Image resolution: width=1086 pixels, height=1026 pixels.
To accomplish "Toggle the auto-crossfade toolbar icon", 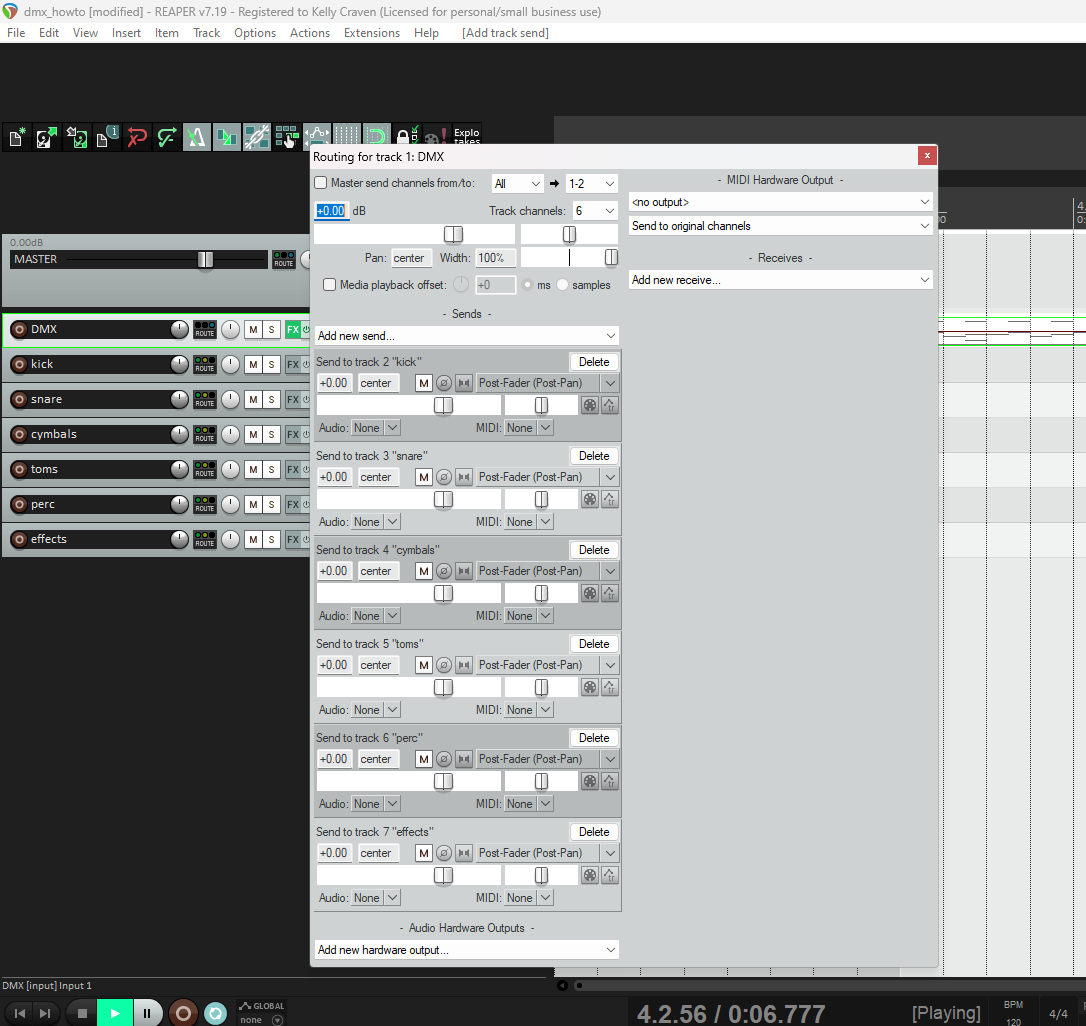I will (x=226, y=138).
